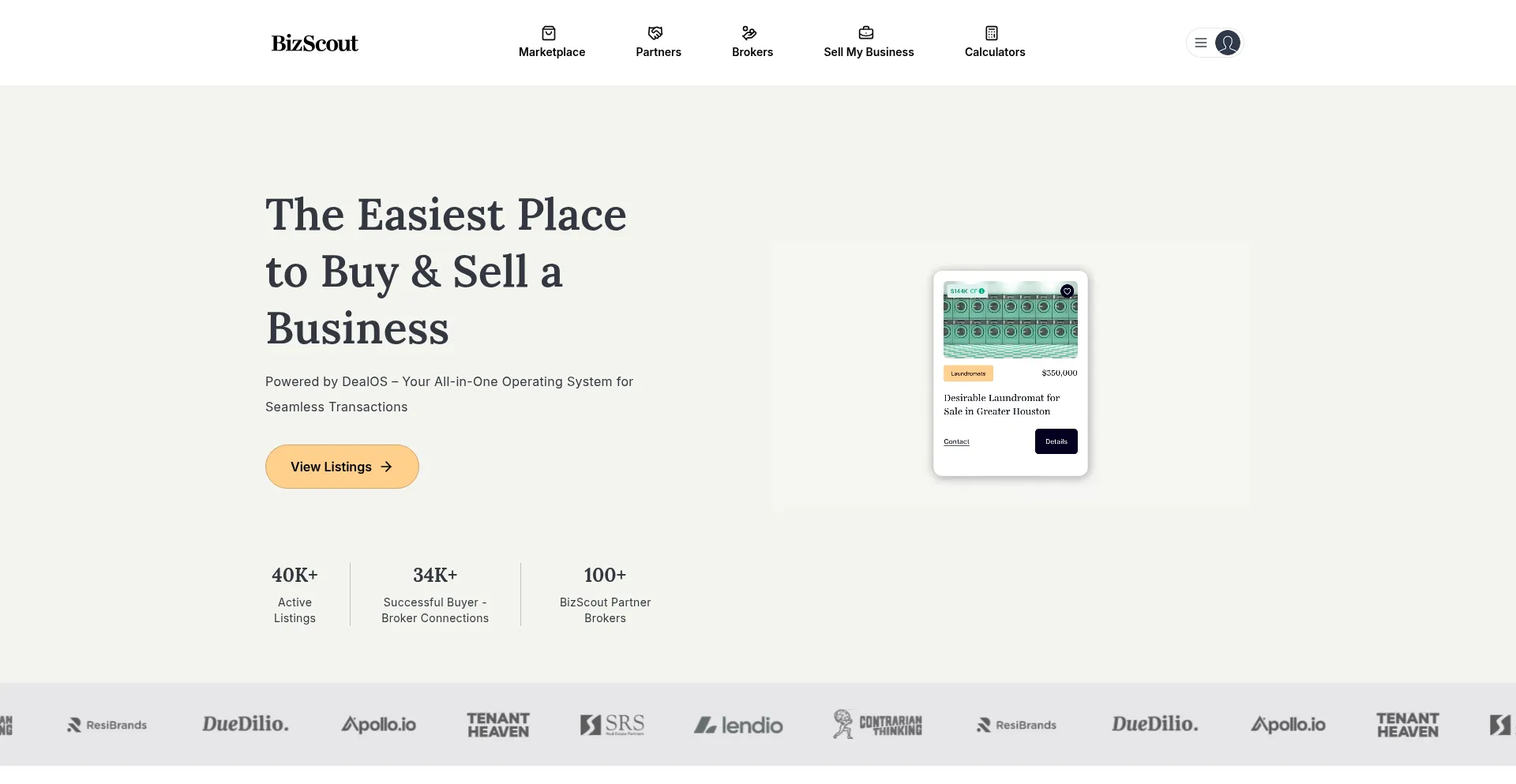Favorite the laundromat listing with the heart
Image resolution: width=1516 pixels, height=784 pixels.
pyautogui.click(x=1067, y=291)
